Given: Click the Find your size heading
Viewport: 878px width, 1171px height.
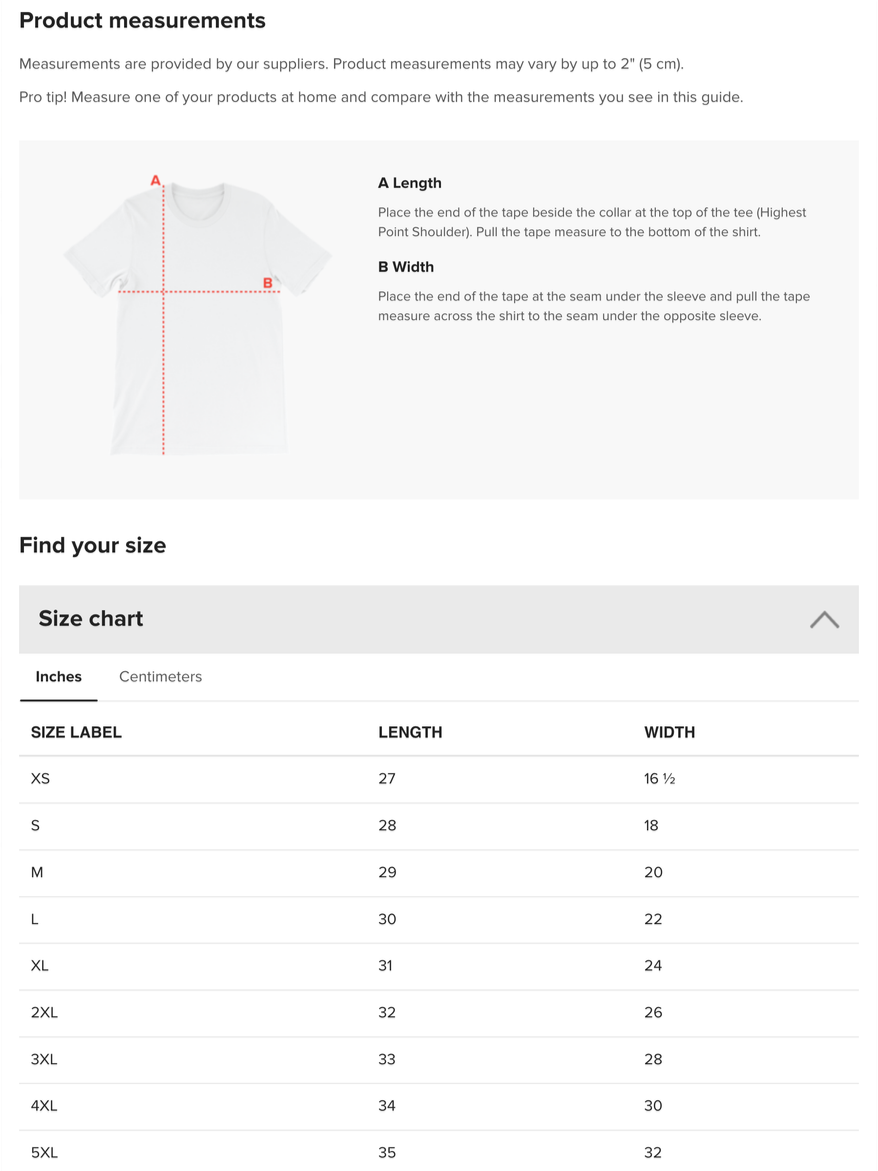Looking at the screenshot, I should [93, 545].
